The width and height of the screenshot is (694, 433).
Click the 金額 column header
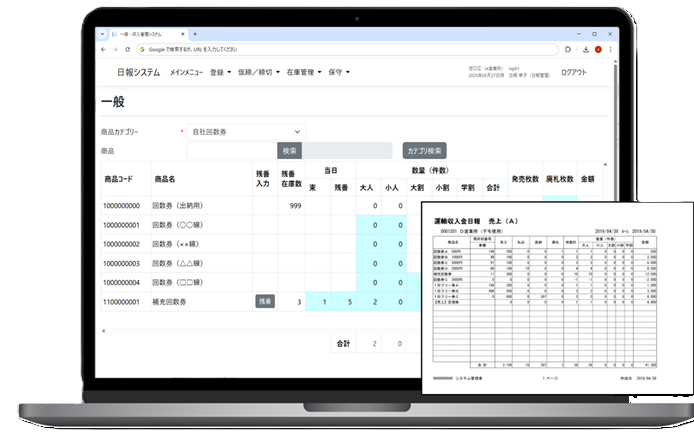tap(588, 179)
